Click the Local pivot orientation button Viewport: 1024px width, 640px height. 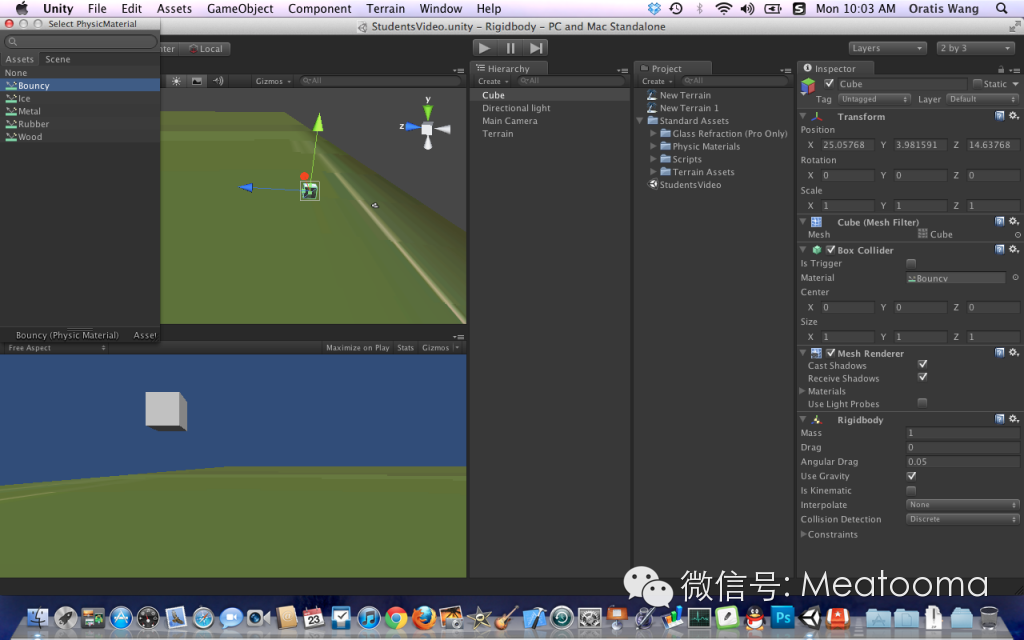click(206, 49)
